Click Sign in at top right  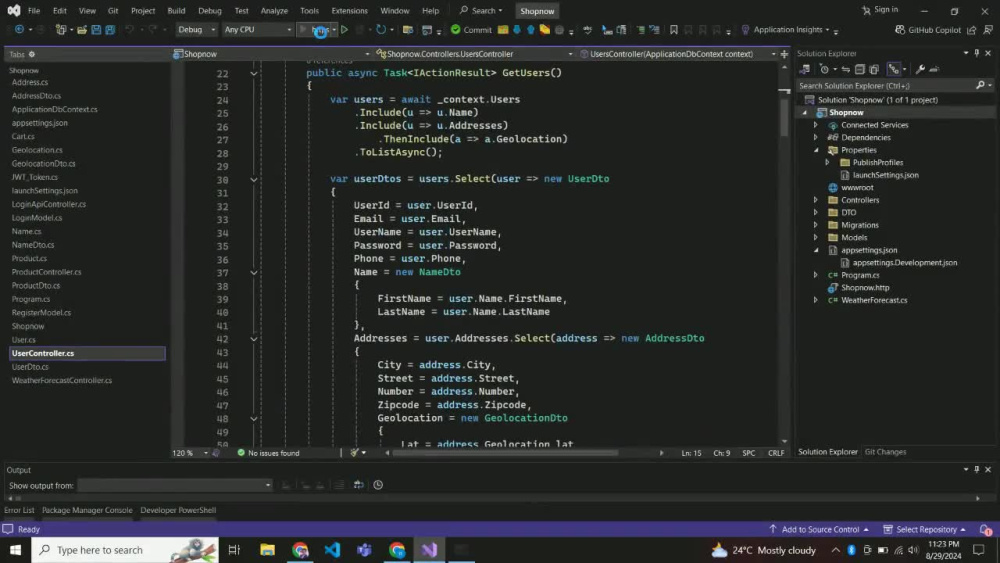click(880, 10)
